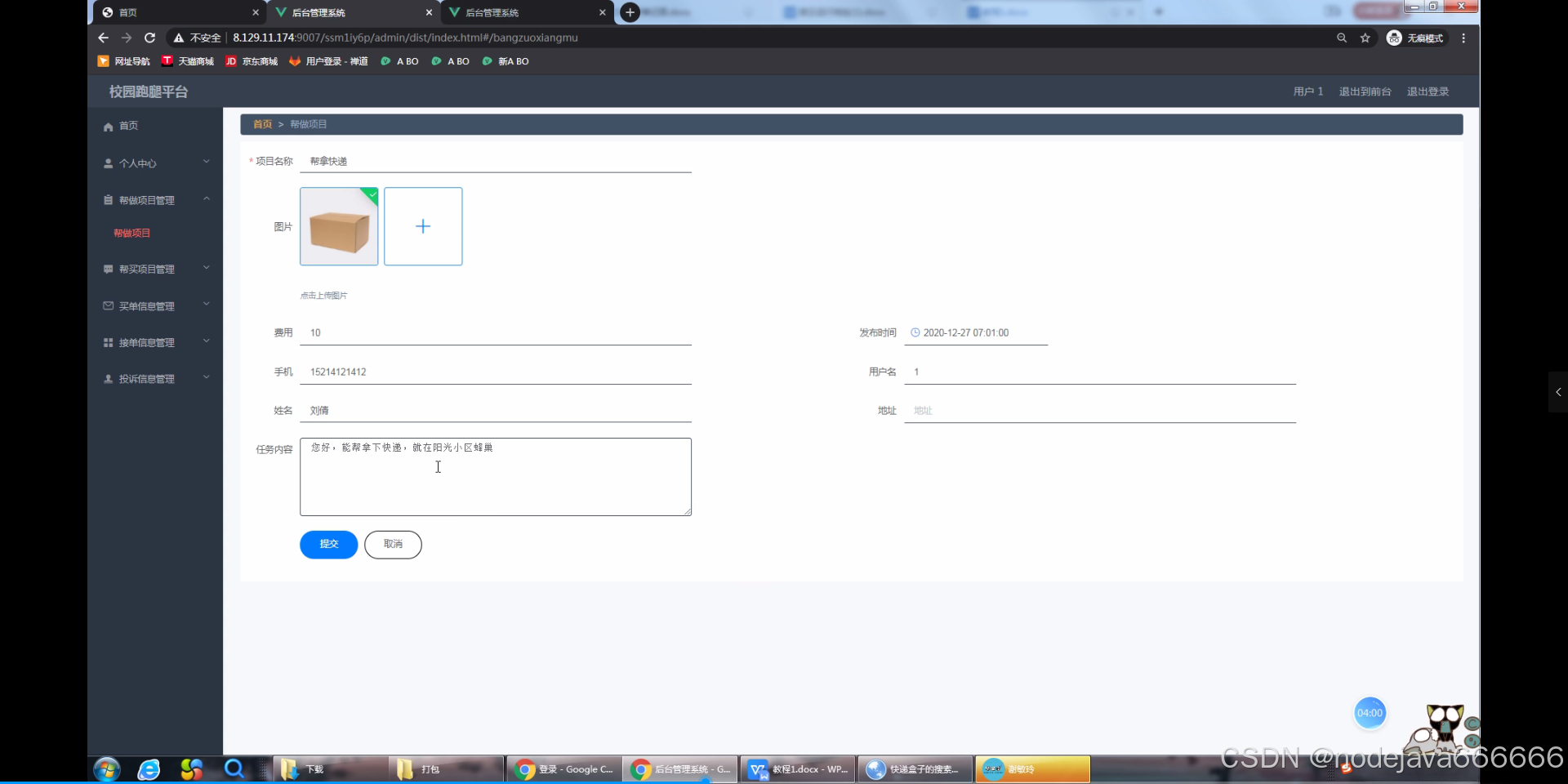The width and height of the screenshot is (1568, 784).
Task: Click the 项目名称 input field
Action: [496, 161]
